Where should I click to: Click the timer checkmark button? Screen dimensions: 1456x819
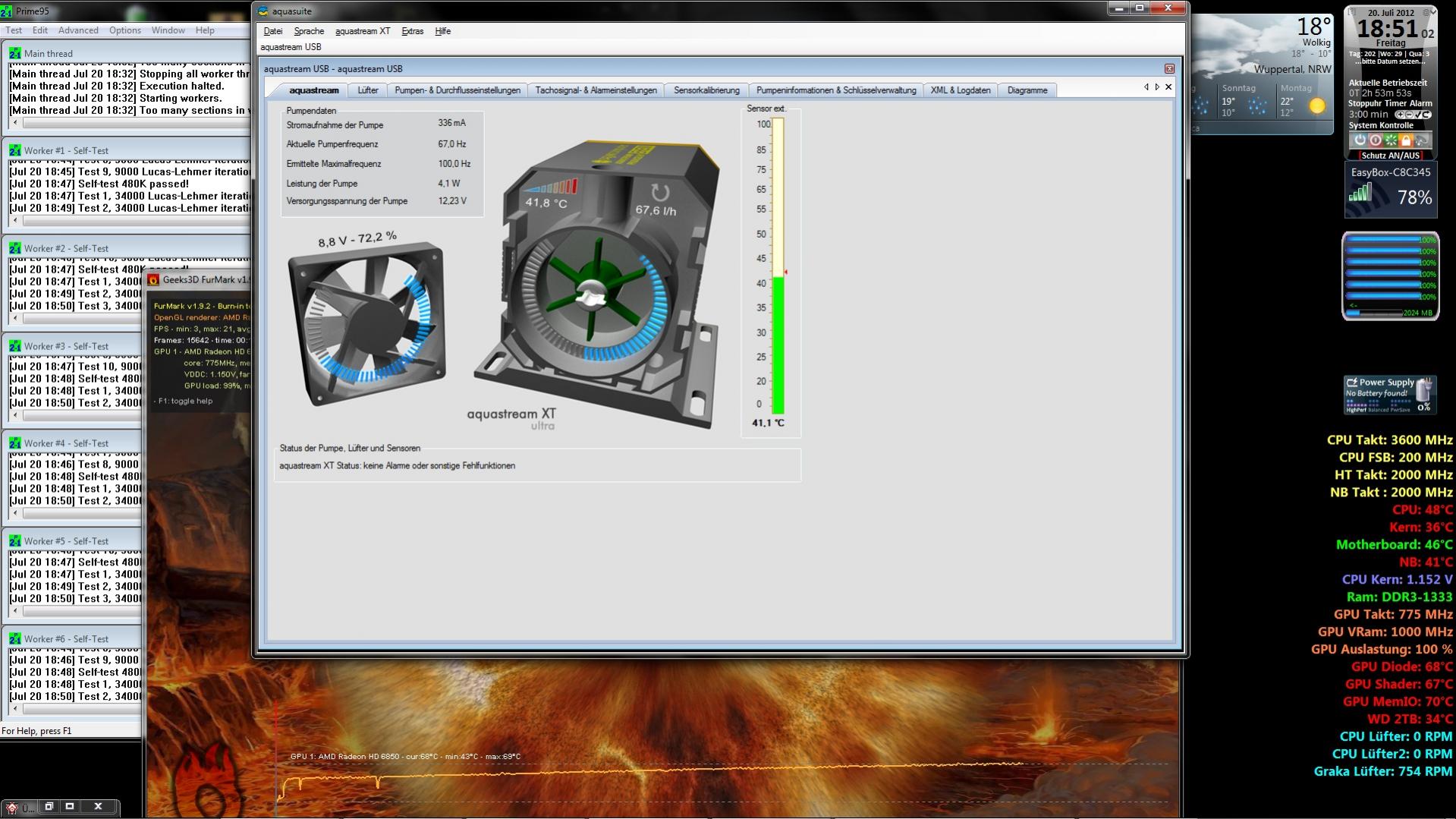[1417, 115]
